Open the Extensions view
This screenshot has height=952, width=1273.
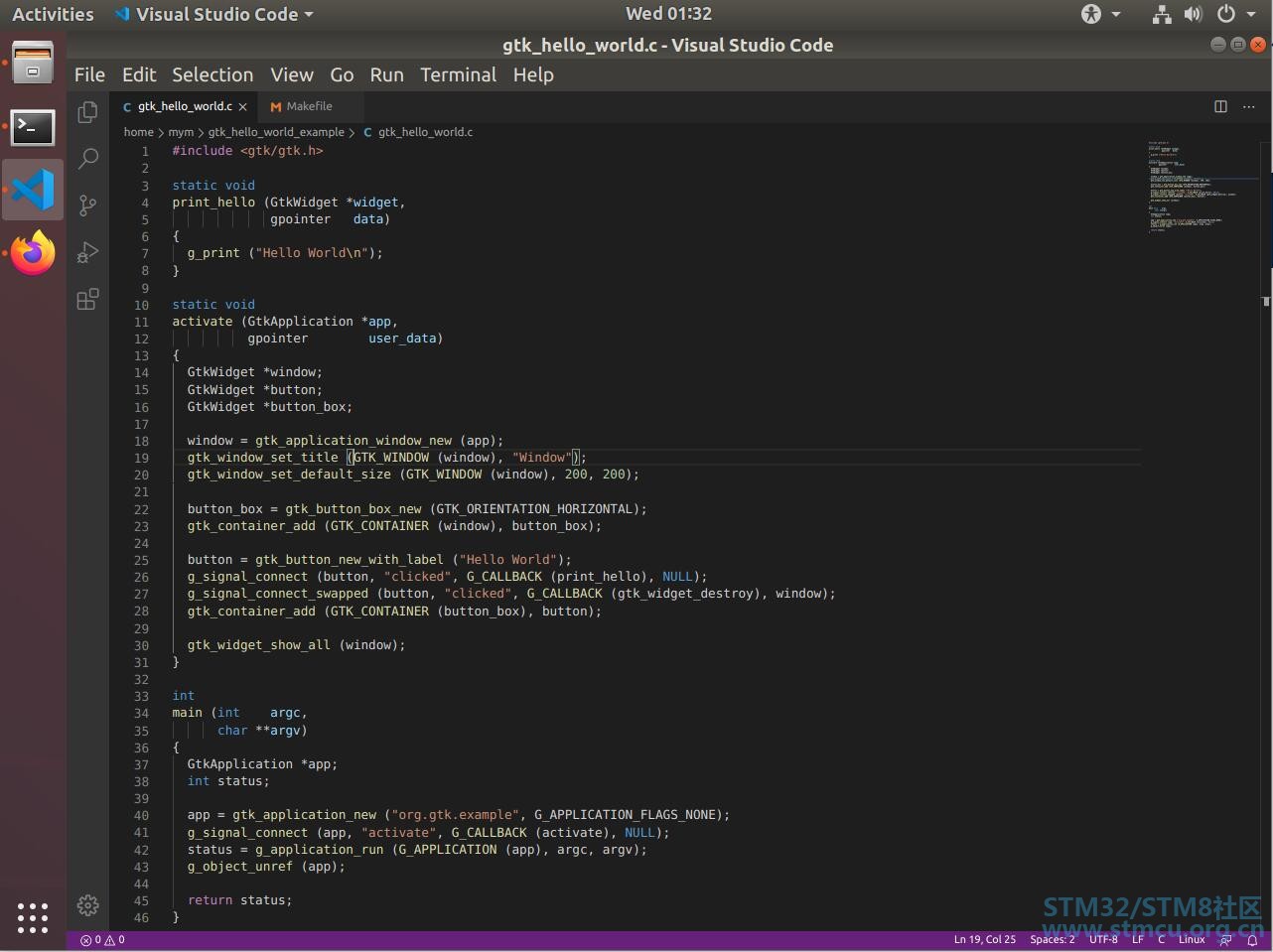87,299
